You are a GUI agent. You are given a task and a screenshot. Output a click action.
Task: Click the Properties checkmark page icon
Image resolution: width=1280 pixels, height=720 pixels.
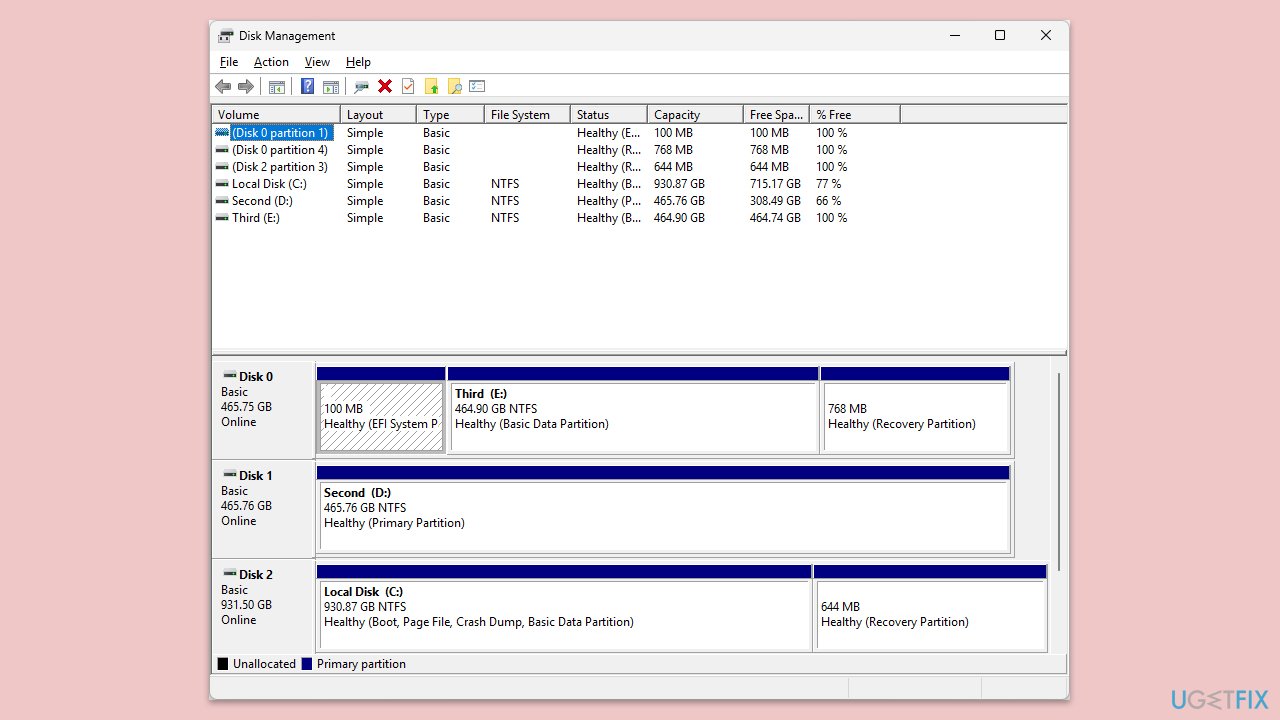click(408, 87)
